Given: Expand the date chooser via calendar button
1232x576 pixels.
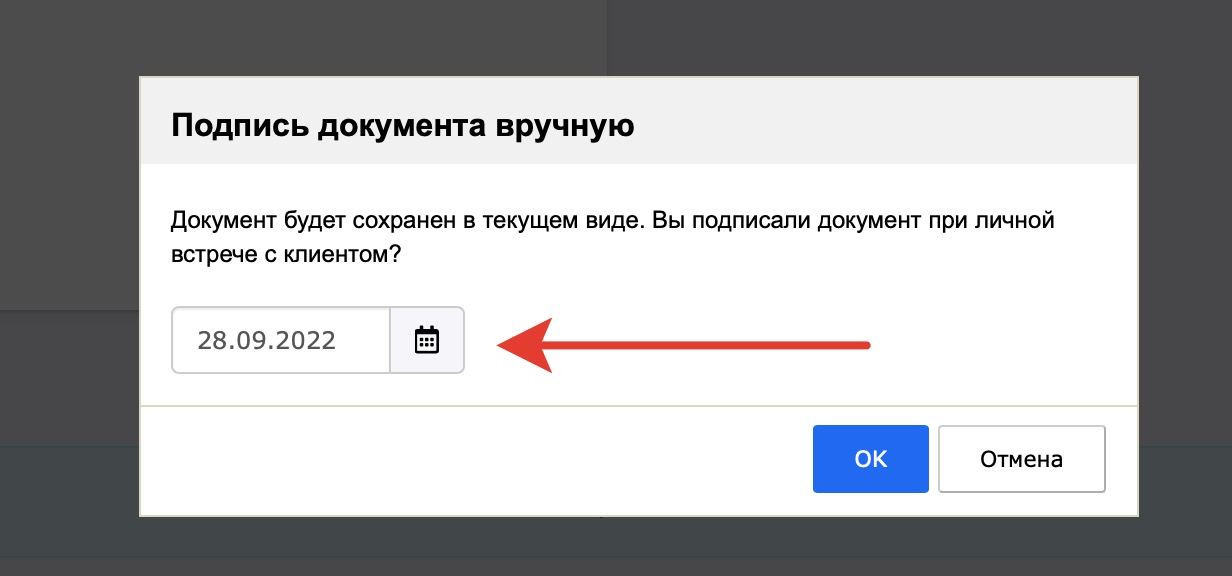Looking at the screenshot, I should point(427,340).
